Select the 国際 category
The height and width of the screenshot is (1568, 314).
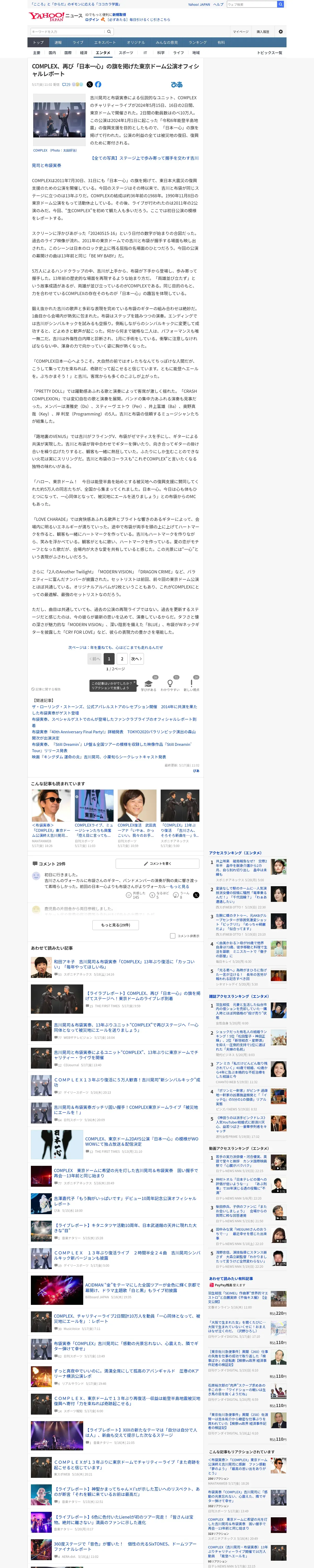[68, 53]
